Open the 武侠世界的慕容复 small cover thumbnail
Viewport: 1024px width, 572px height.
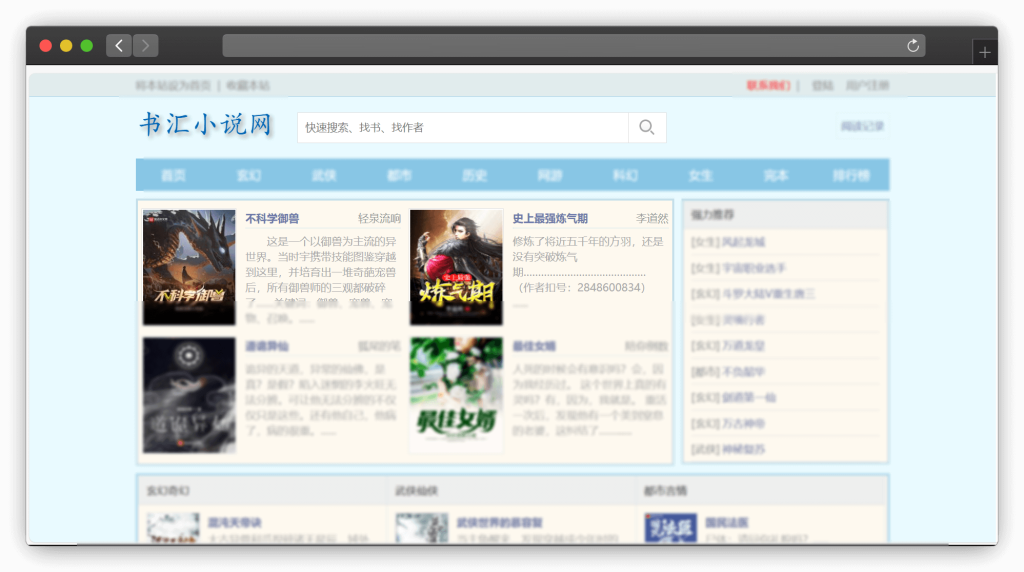422,528
